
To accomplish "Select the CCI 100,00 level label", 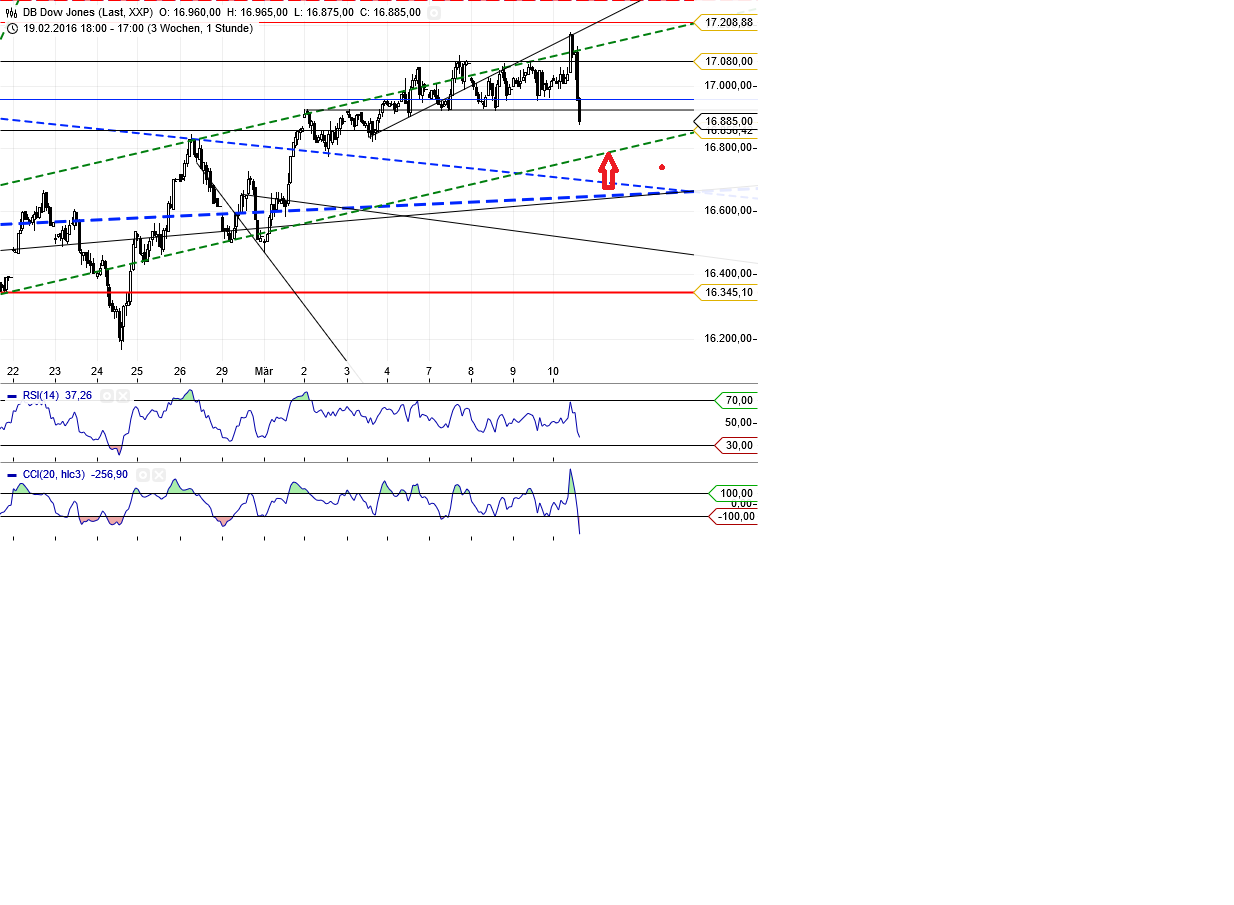I will coord(734,493).
